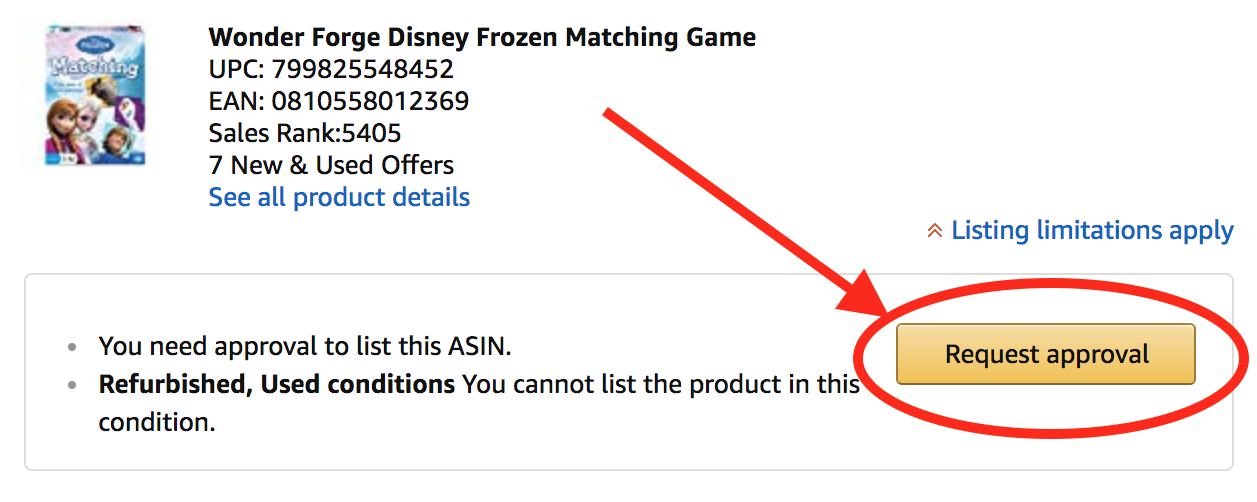Click the bullet before the approval message
The image size is (1257, 502).
click(x=71, y=349)
